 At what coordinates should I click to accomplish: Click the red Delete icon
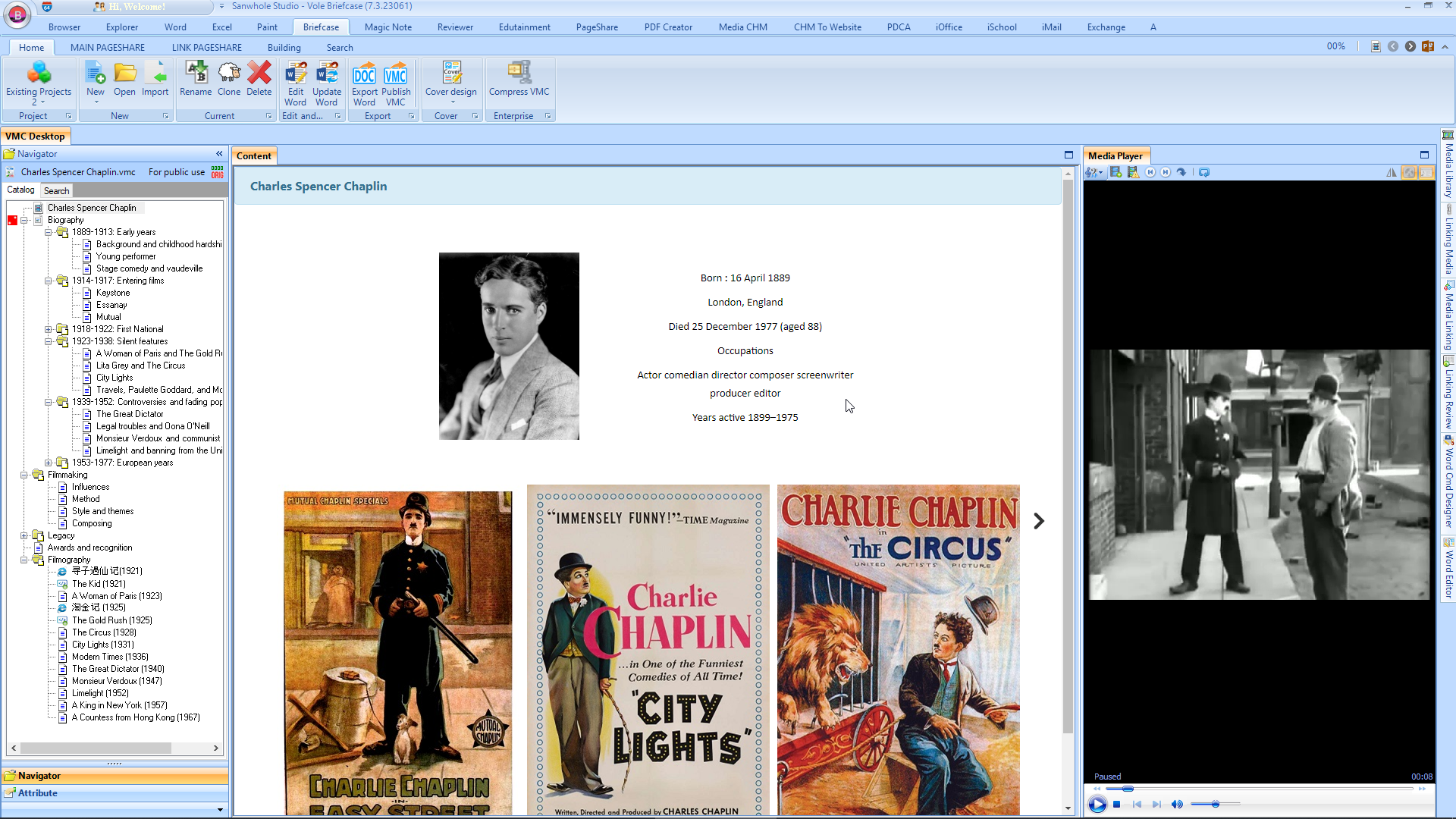(x=259, y=74)
